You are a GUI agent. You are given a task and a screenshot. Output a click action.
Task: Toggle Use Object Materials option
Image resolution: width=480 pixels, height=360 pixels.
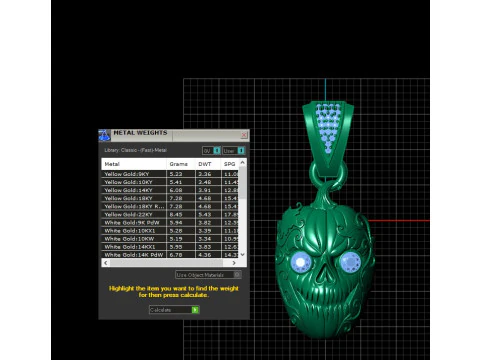point(208,275)
